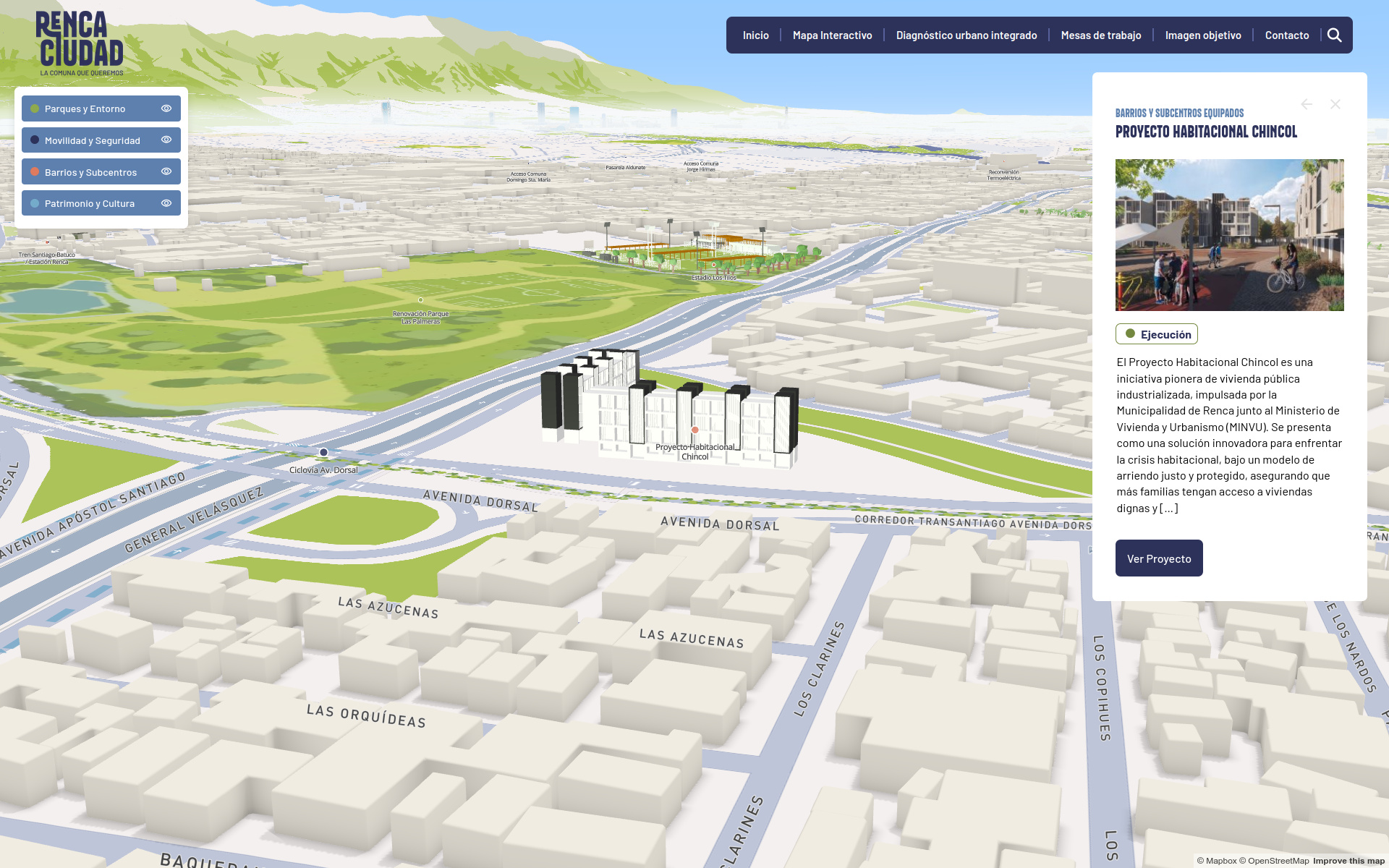Click the Proyecto Habitacional Chincol map marker
The height and width of the screenshot is (868, 1389).
(695, 430)
